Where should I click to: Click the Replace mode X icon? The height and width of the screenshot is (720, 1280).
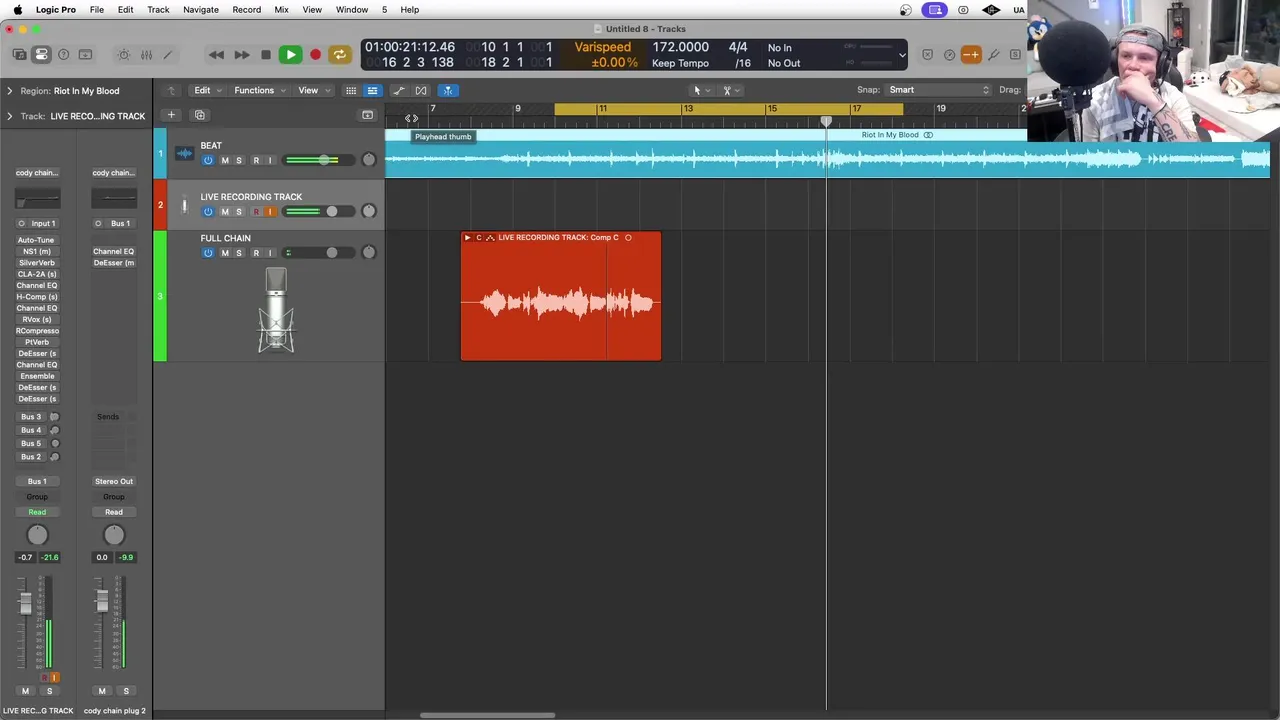click(x=927, y=54)
